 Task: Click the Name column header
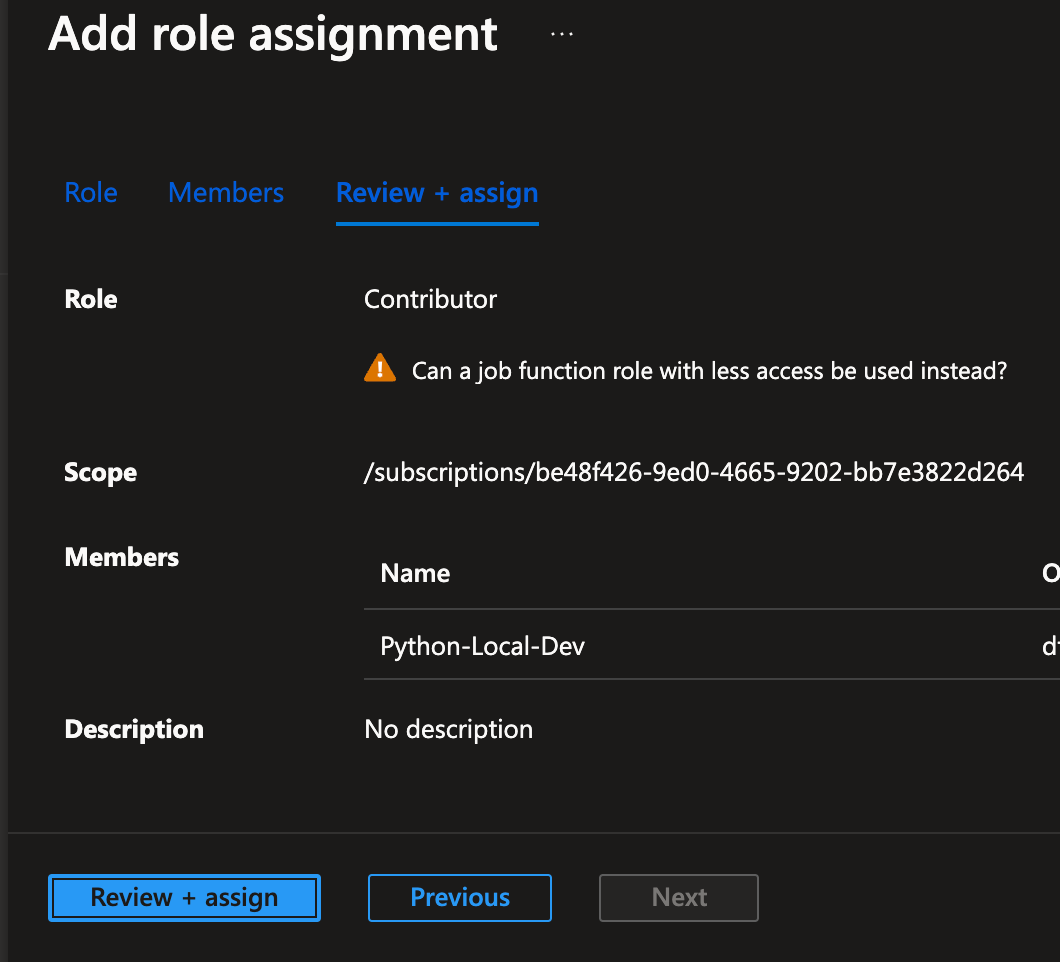click(415, 573)
